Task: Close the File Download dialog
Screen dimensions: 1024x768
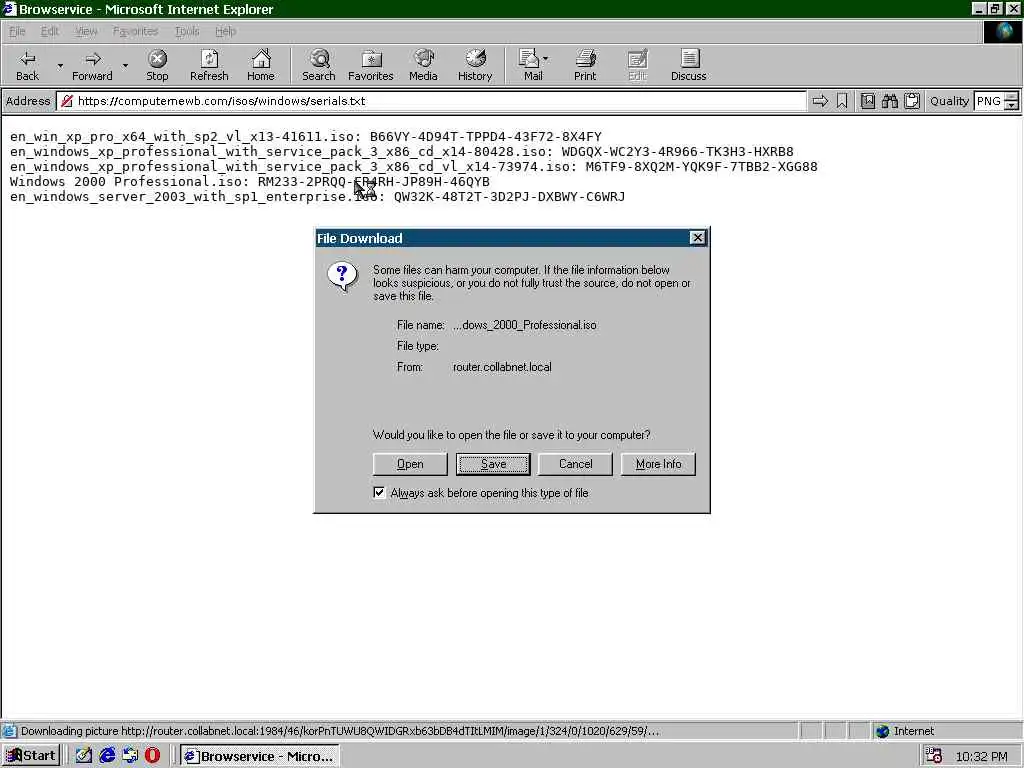Action: point(697,238)
